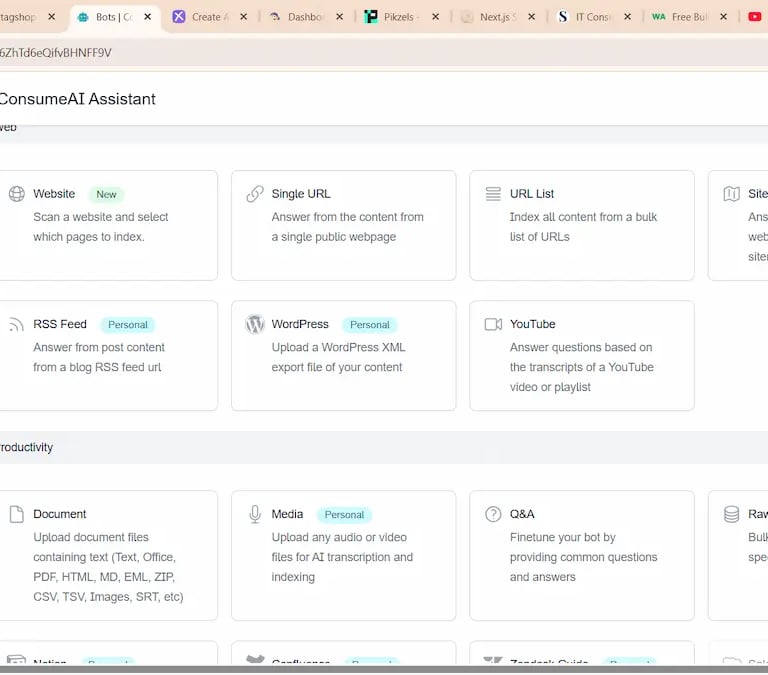The image size is (768, 675).
Task: Switch to the Bots browser tab
Action: (x=115, y=17)
